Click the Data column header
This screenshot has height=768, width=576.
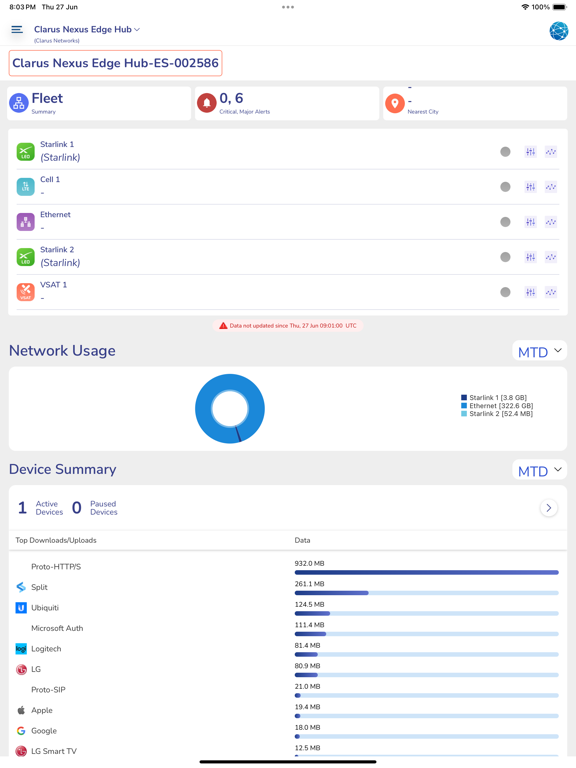coord(302,540)
